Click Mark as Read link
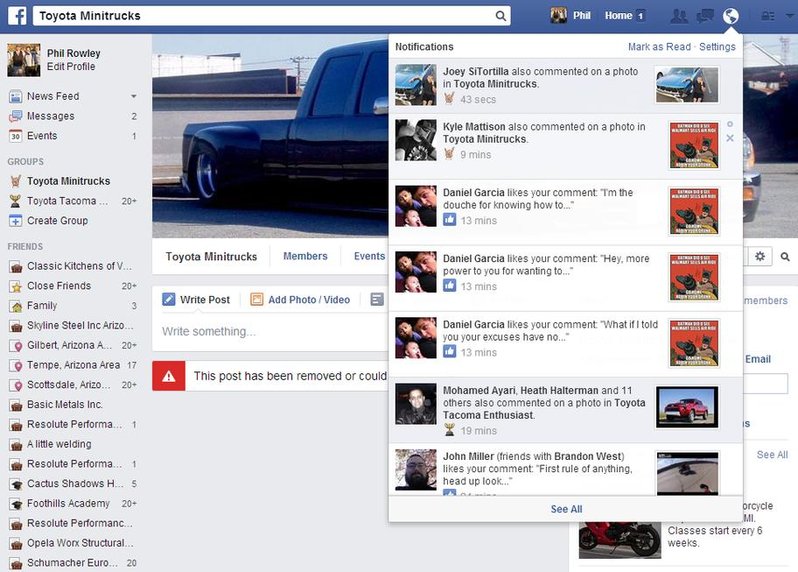This screenshot has height=572, width=798. [659, 47]
